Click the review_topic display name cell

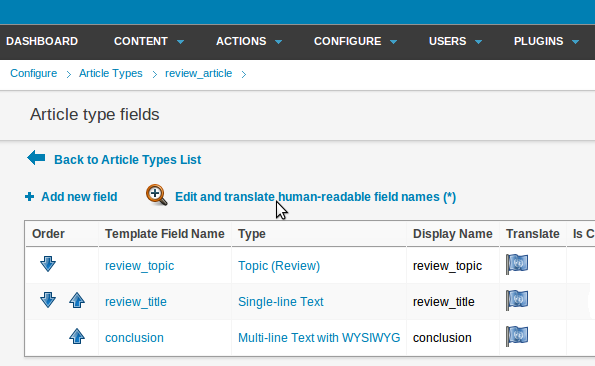pyautogui.click(x=447, y=266)
